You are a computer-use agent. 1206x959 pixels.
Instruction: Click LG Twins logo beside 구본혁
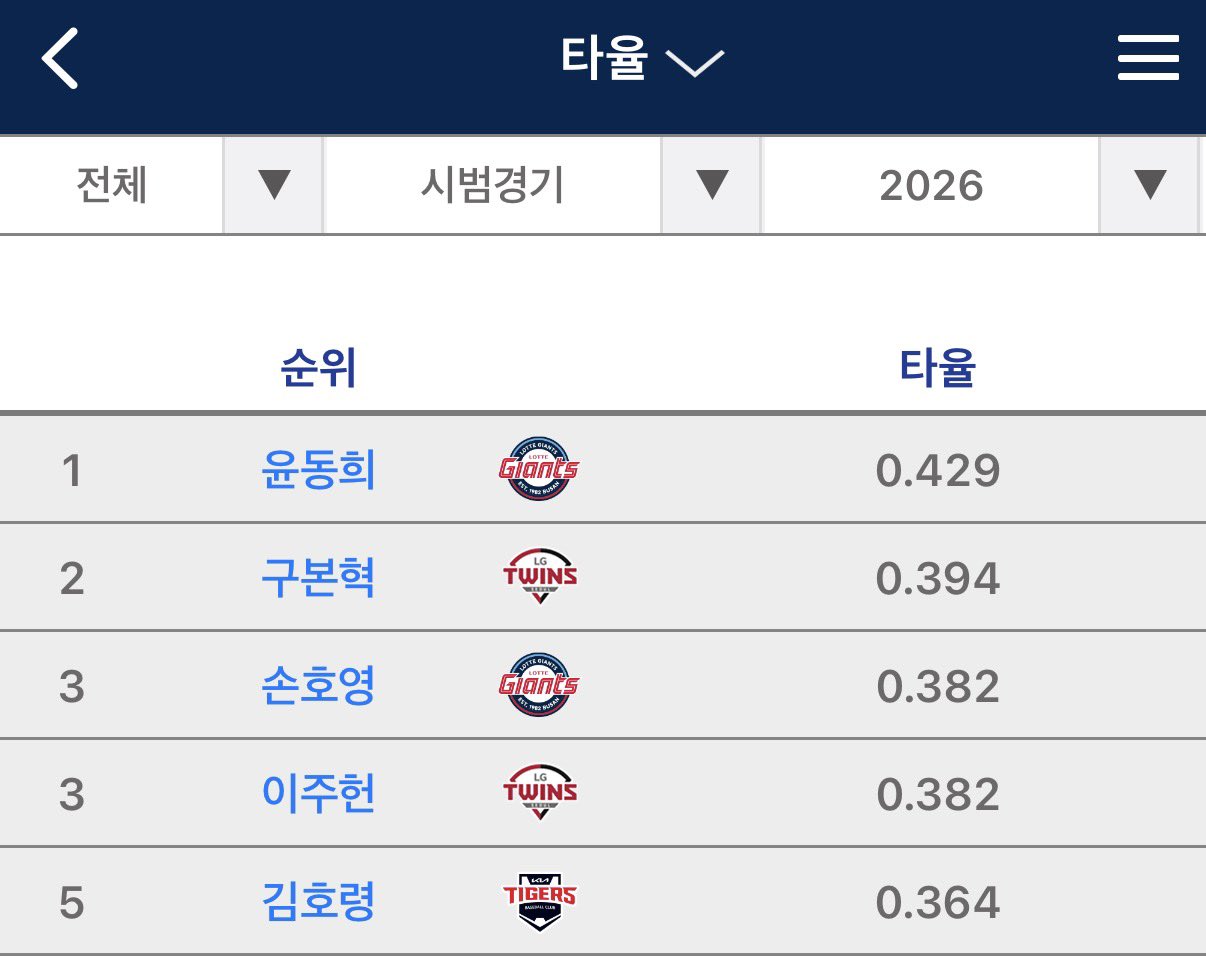pos(540,577)
